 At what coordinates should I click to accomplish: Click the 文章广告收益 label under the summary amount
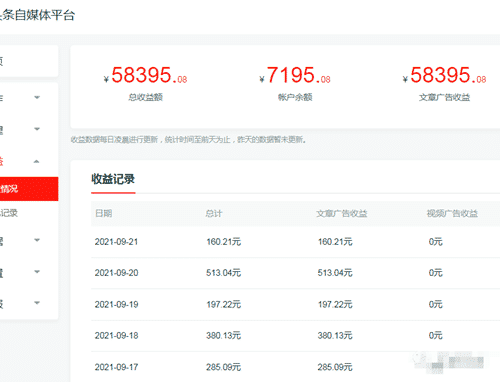pos(444,97)
